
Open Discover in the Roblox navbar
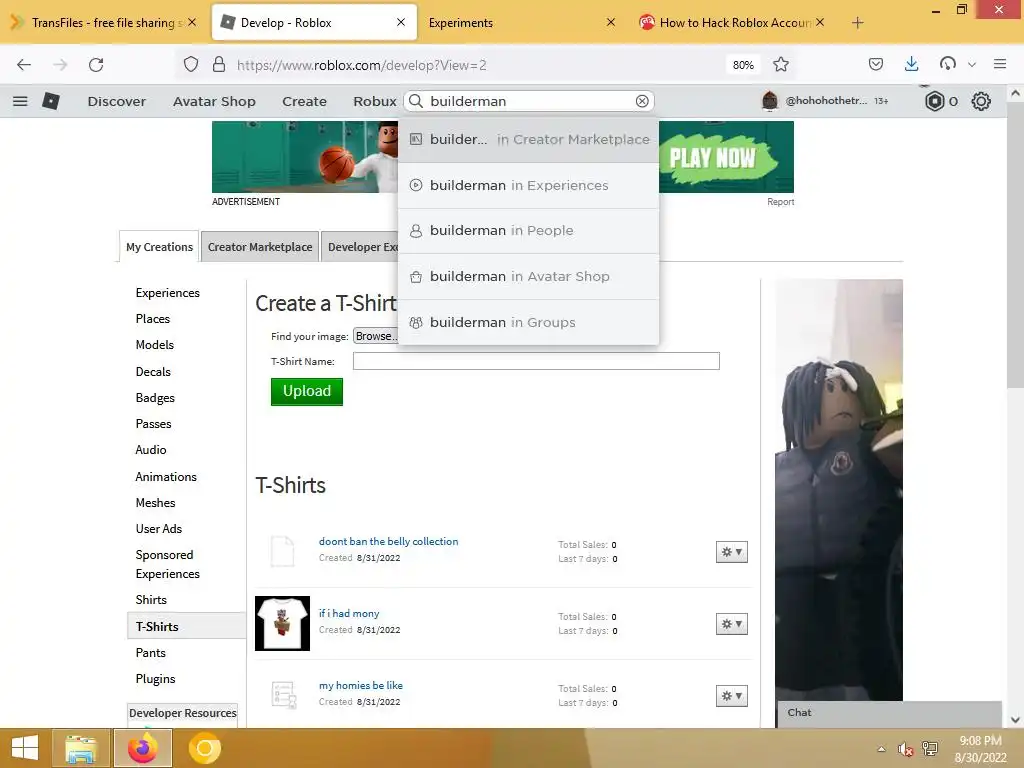click(x=117, y=101)
